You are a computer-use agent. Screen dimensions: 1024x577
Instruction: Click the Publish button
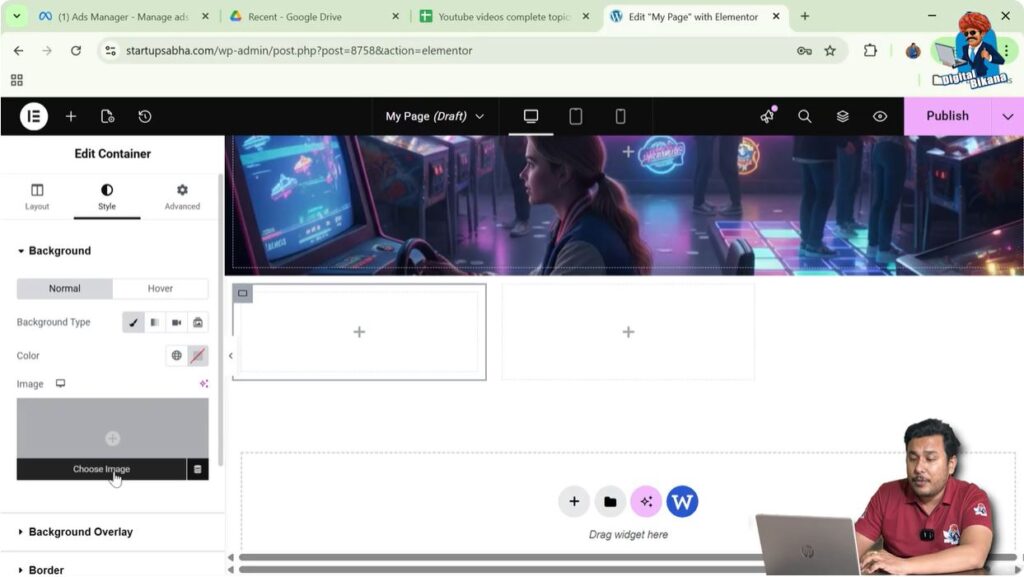(946, 116)
